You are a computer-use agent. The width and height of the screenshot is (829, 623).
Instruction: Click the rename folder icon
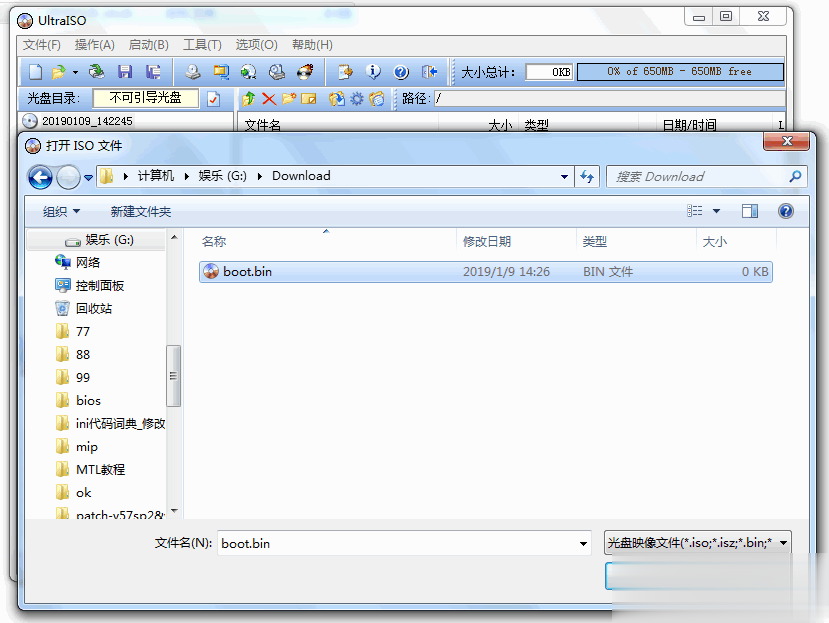[309, 99]
